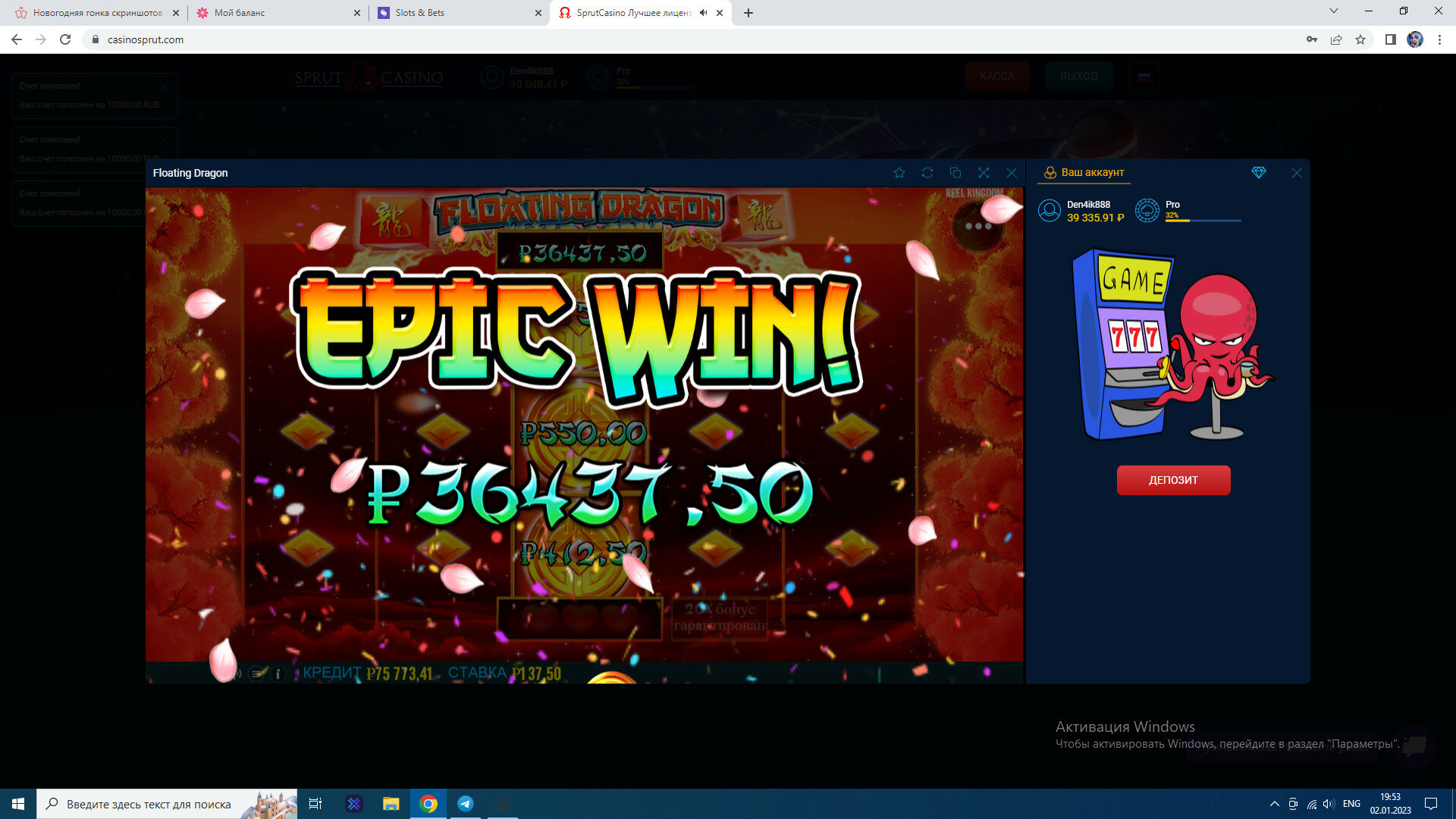Viewport: 1456px width, 819px height.
Task: Click the Pro 32% progress bar
Action: click(x=1203, y=221)
